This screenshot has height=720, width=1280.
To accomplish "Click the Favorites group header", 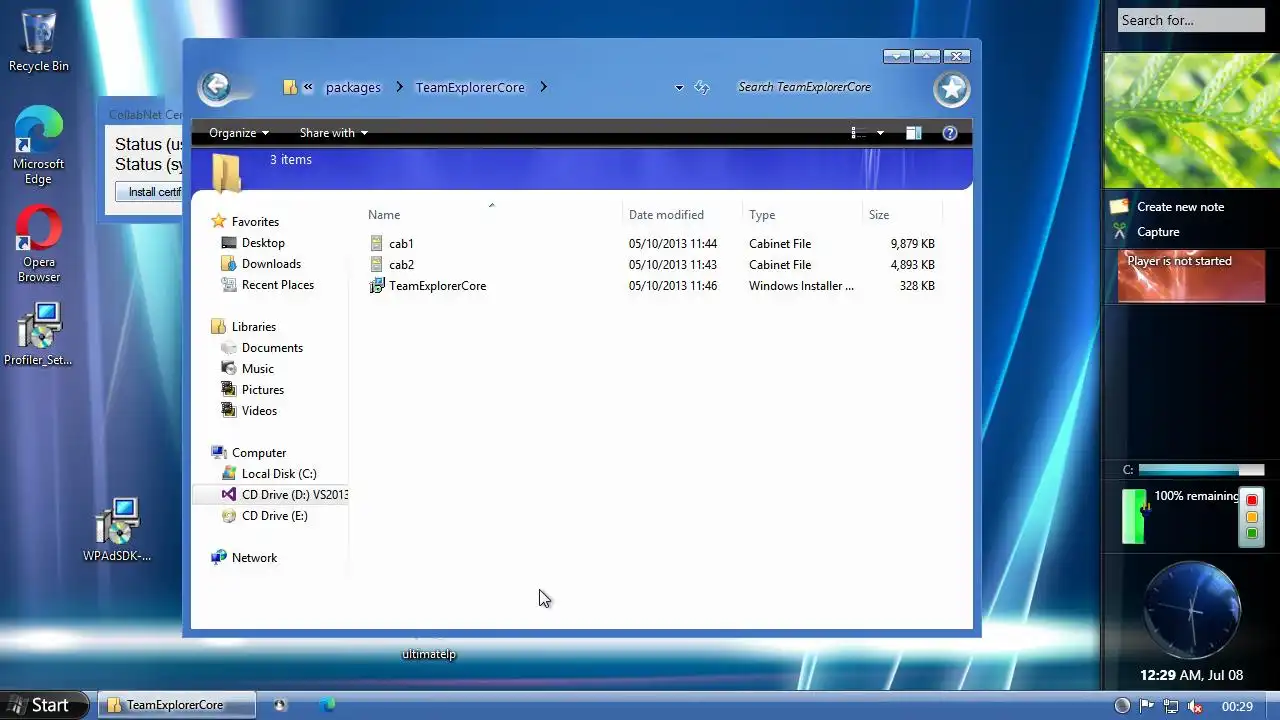I will [x=255, y=222].
